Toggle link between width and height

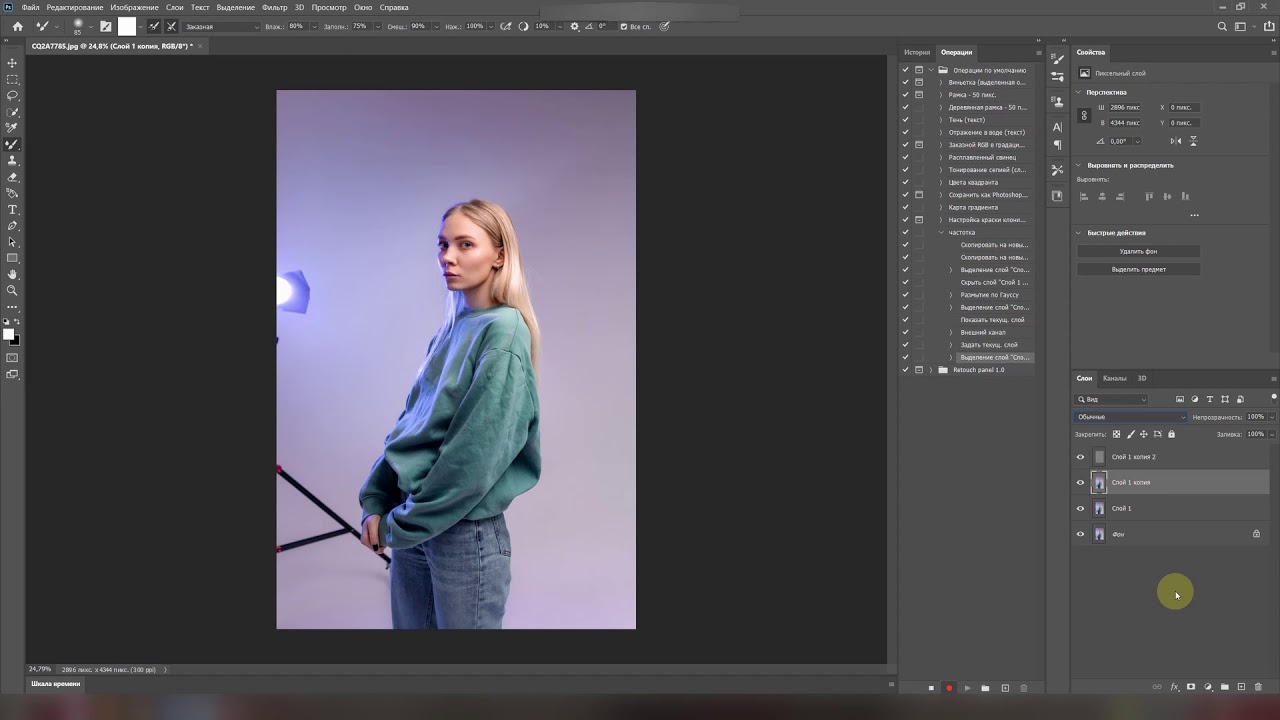1084,115
